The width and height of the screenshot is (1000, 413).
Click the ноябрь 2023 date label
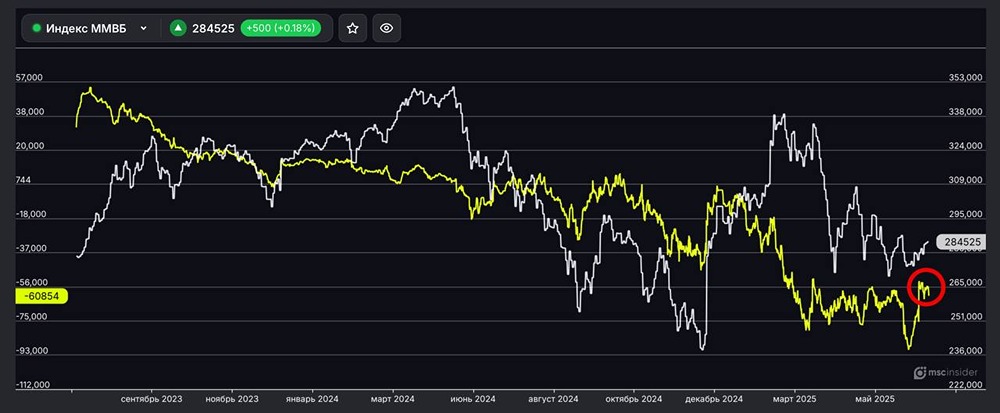click(232, 399)
